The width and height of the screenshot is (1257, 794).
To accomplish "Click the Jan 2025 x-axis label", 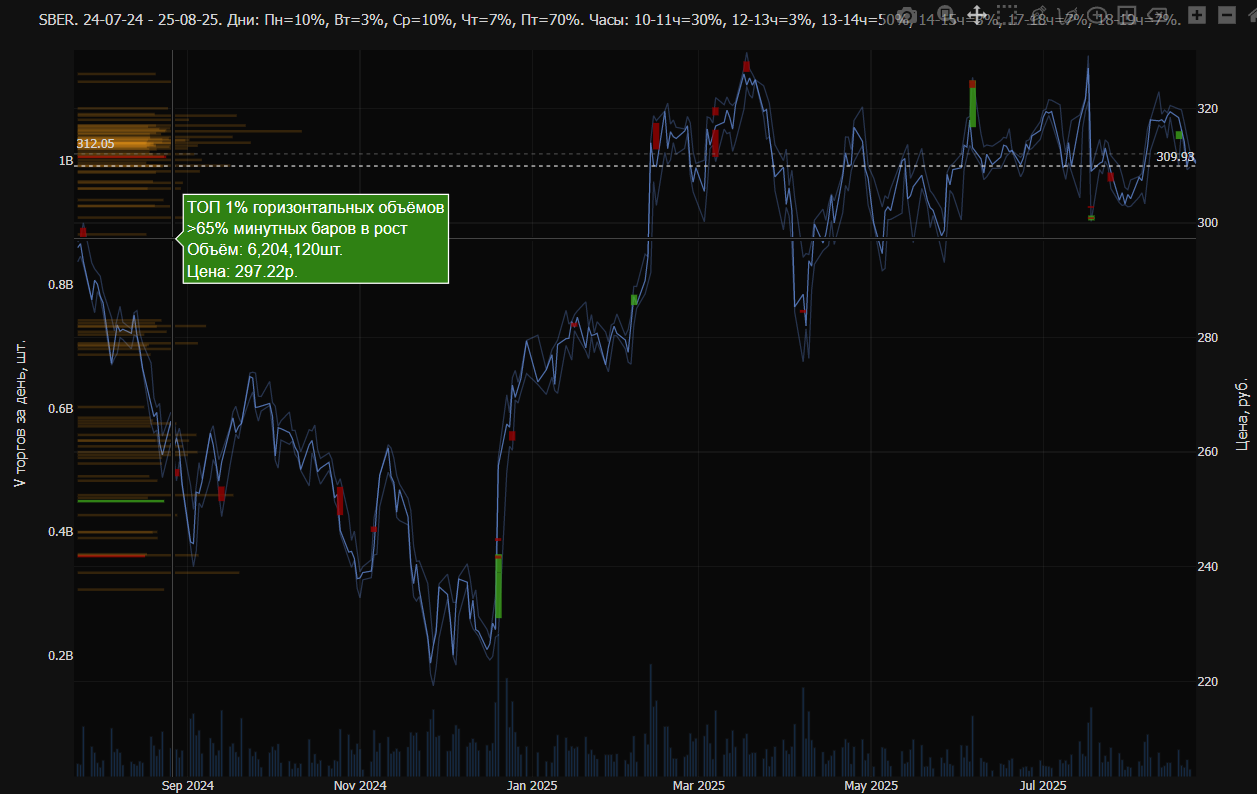I will [x=532, y=786].
